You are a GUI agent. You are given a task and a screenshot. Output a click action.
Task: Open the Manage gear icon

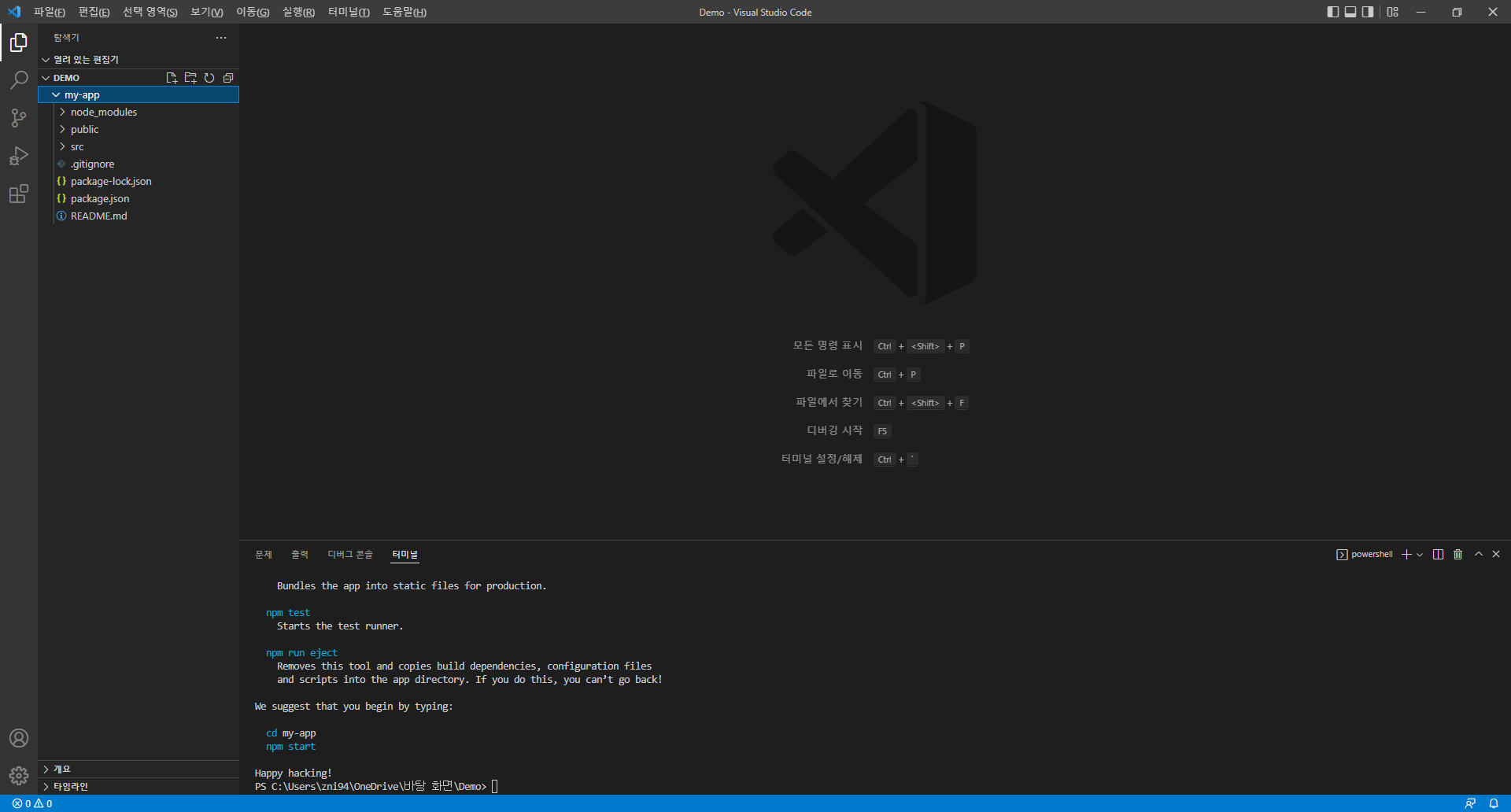19,776
